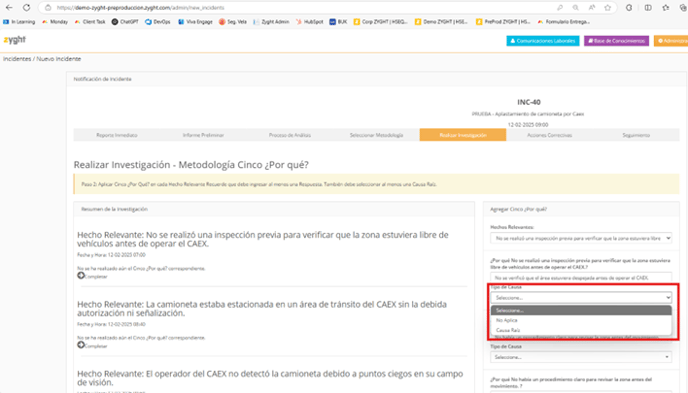The height and width of the screenshot is (393, 688).
Task: Go to Acciones Correctivas step tab
Action: pos(549,135)
